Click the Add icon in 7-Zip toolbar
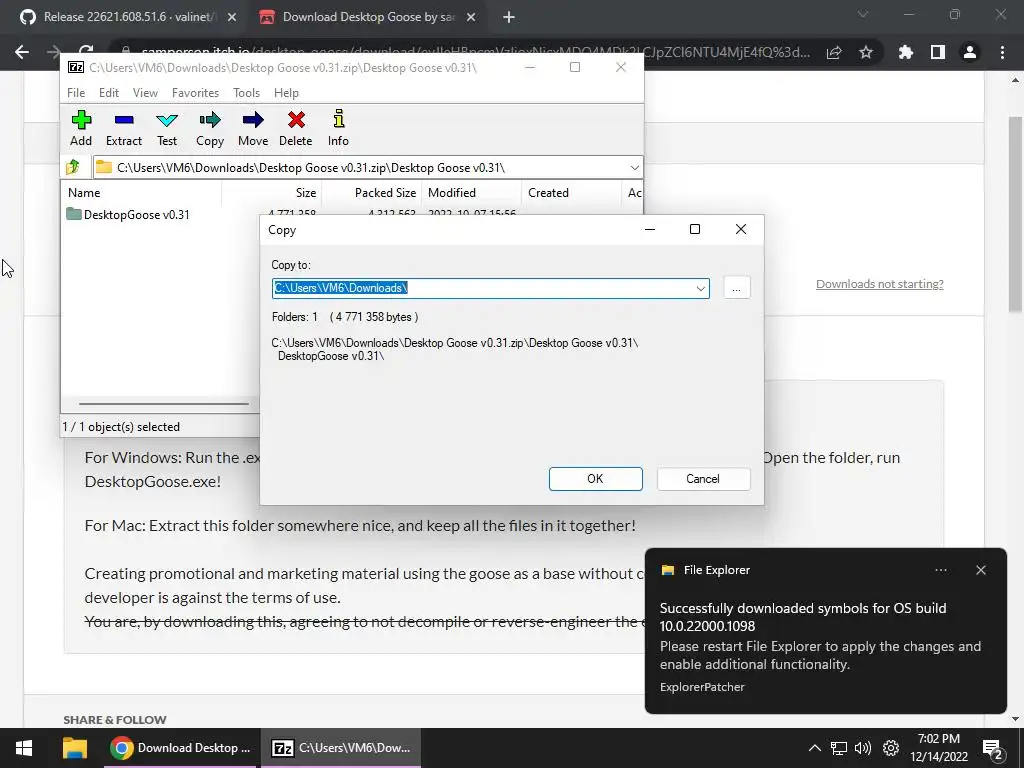This screenshot has height=768, width=1024. coord(81,128)
